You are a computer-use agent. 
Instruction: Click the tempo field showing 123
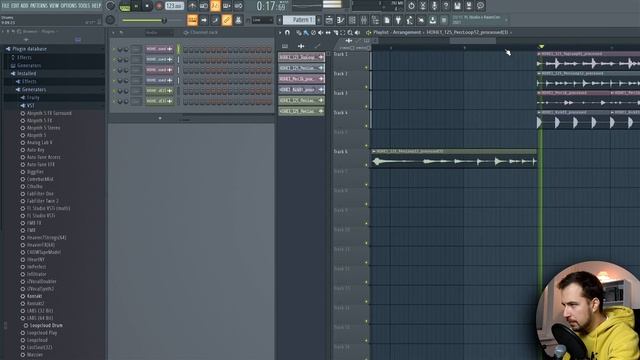pyautogui.click(x=174, y=6)
